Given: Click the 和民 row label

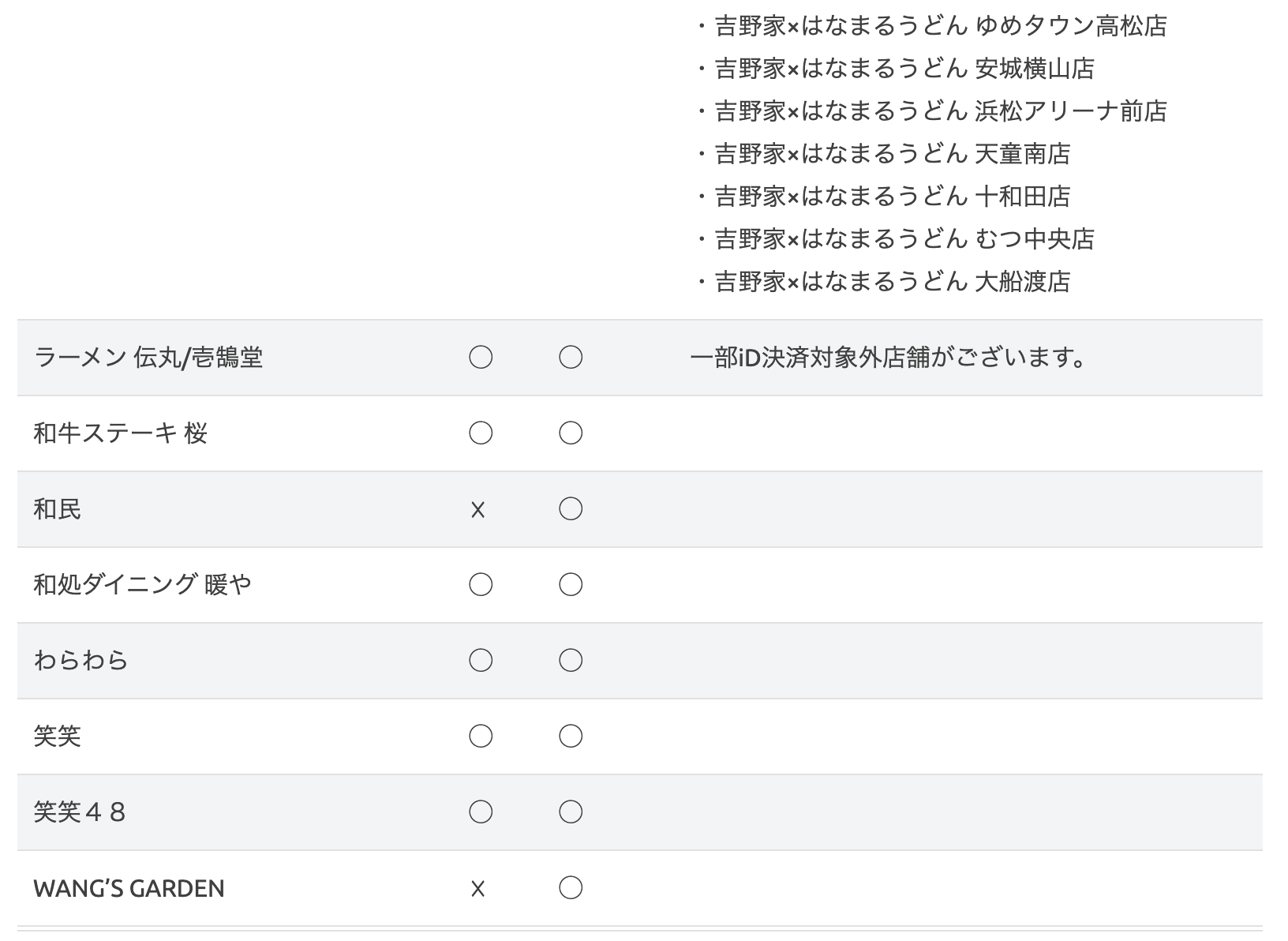Looking at the screenshot, I should (x=57, y=509).
